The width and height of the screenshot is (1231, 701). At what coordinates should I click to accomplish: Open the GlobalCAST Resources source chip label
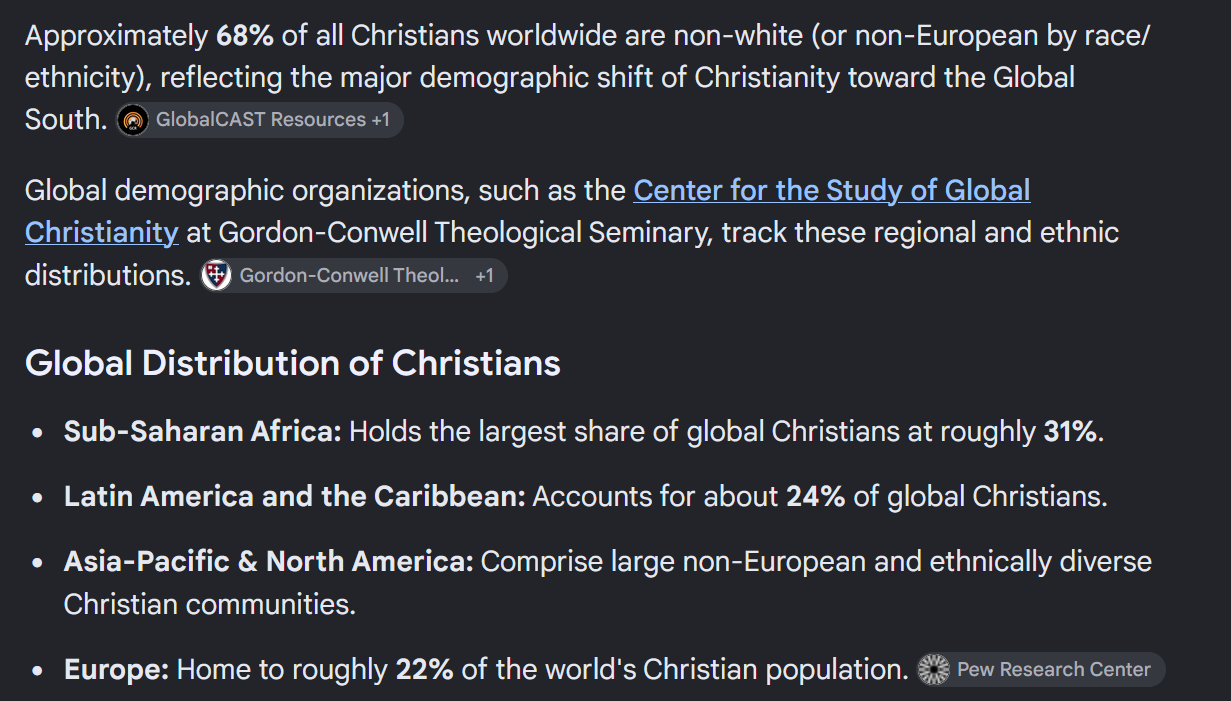[x=261, y=120]
